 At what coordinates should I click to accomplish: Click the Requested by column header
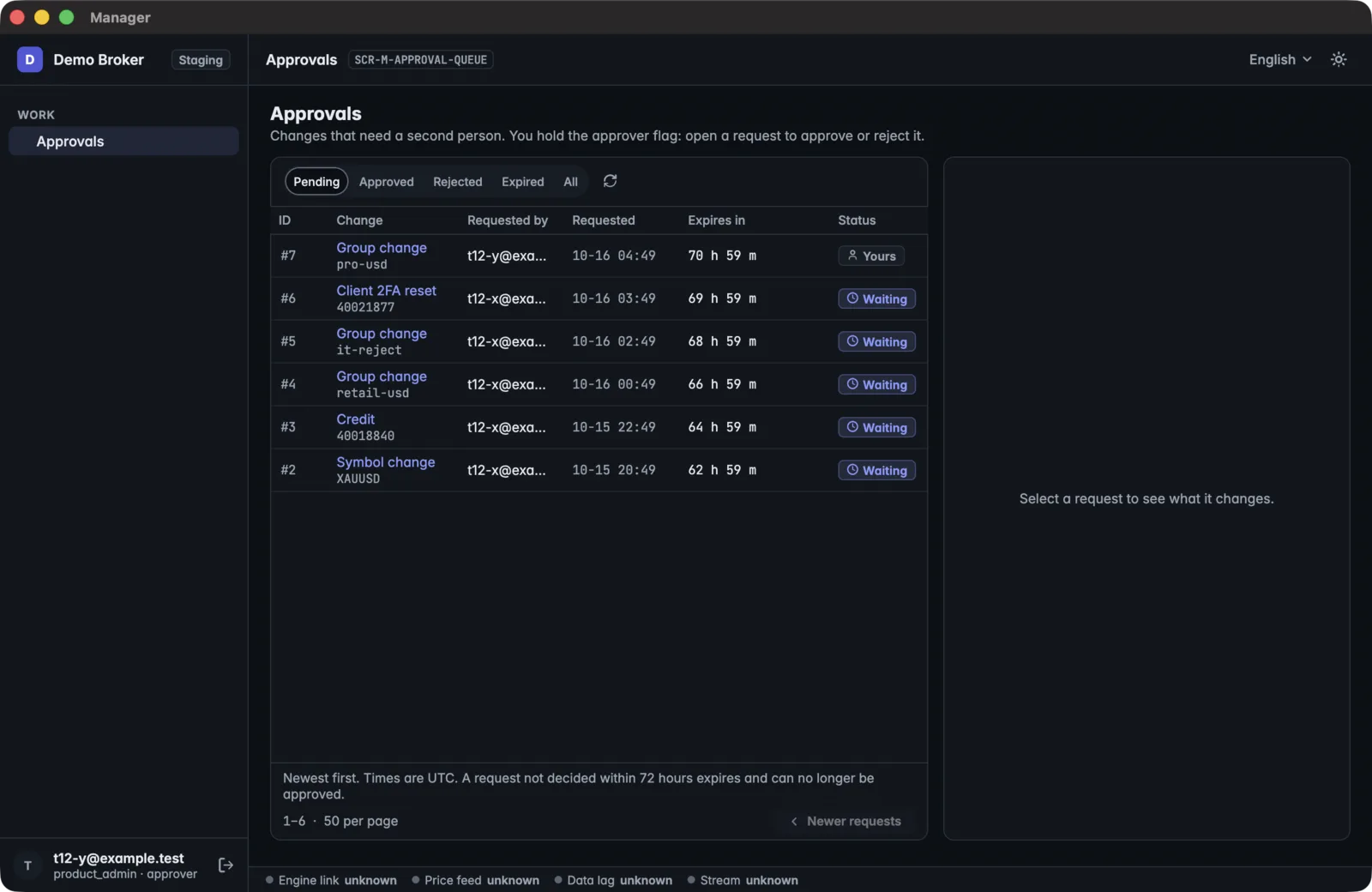pyautogui.click(x=507, y=220)
